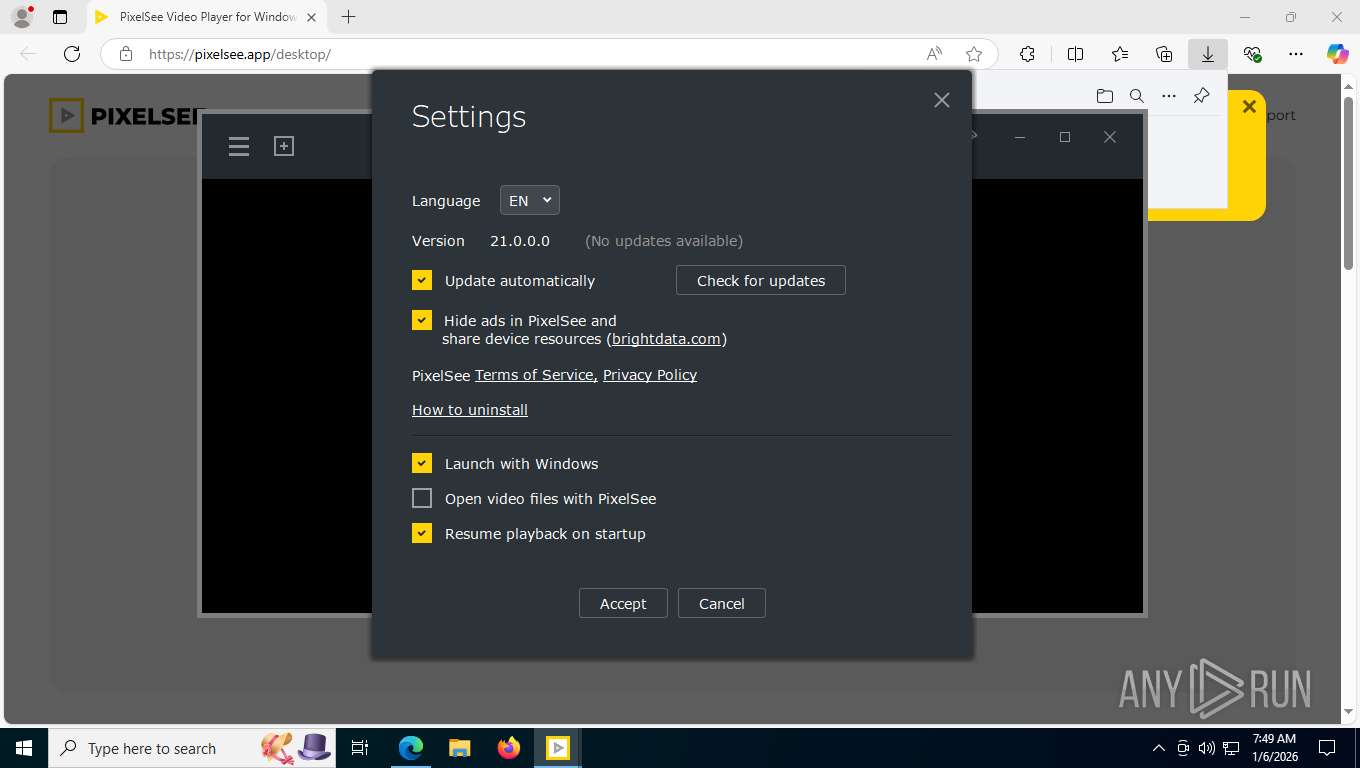The width and height of the screenshot is (1360, 768).
Task: Open PixelSee from the taskbar
Action: pyautogui.click(x=558, y=748)
